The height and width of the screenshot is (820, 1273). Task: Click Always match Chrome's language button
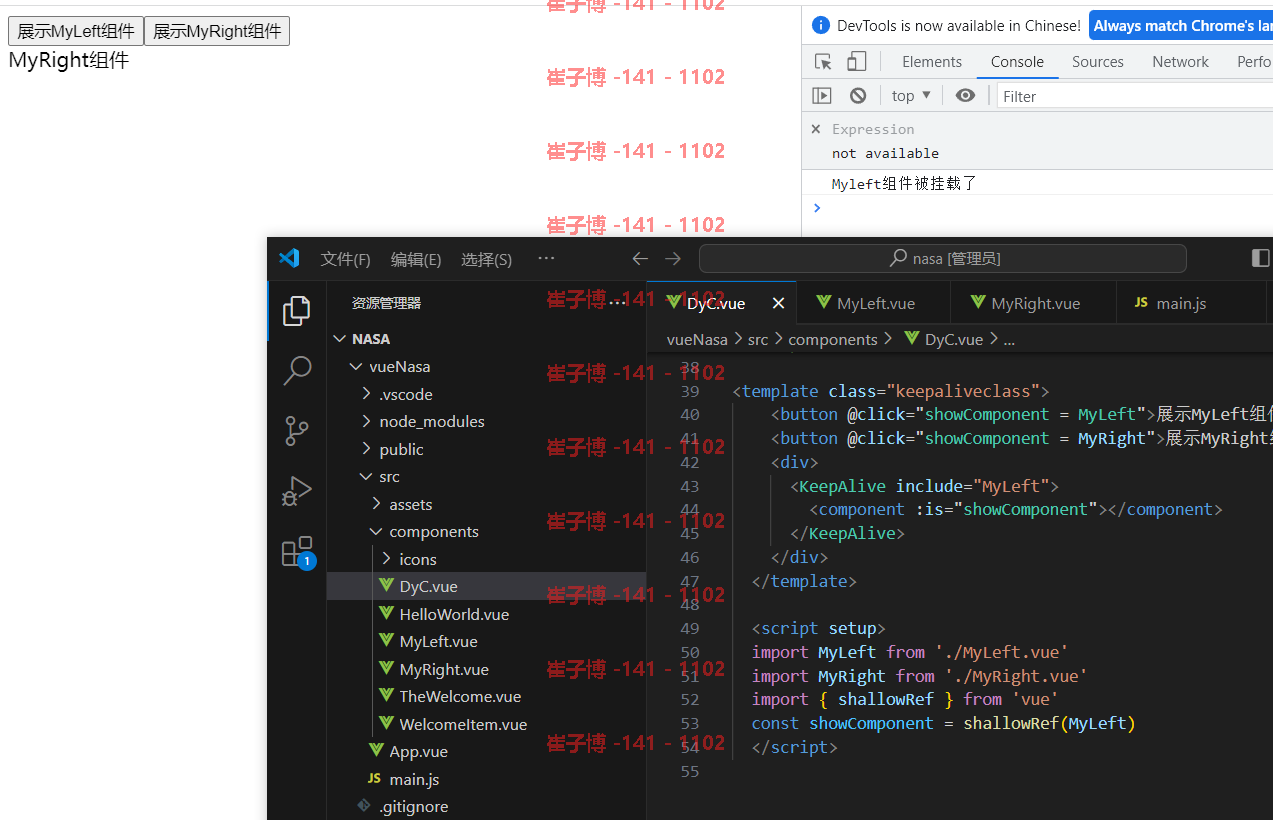1181,26
